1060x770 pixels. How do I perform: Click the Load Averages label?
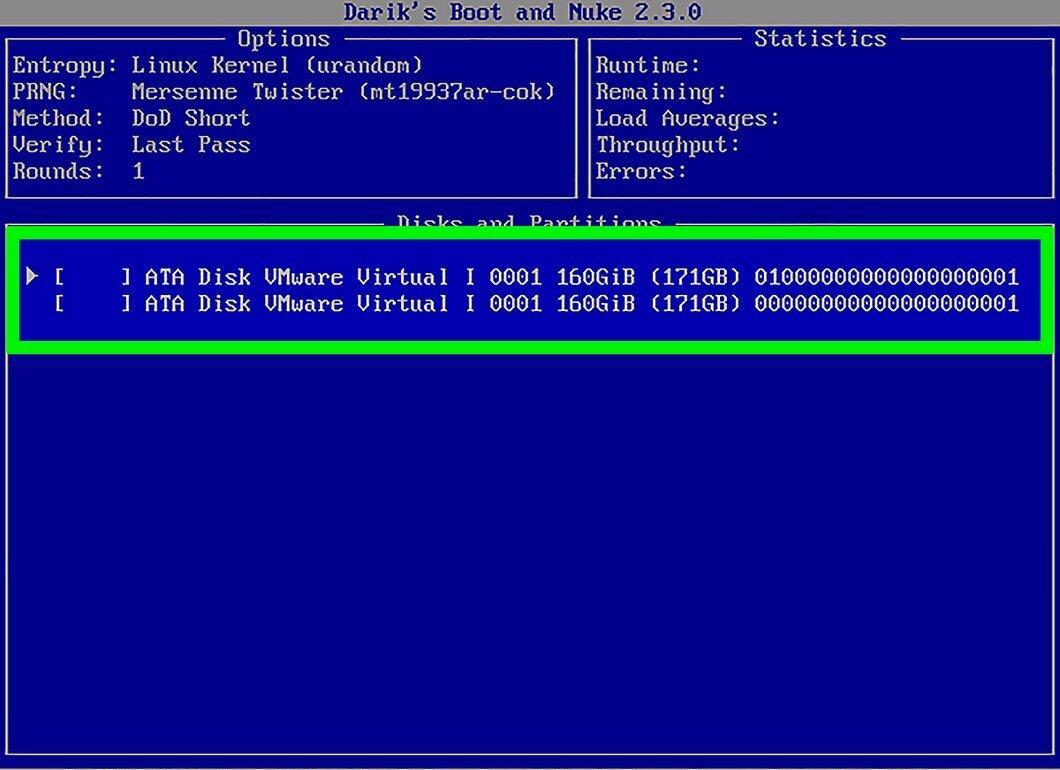(688, 119)
